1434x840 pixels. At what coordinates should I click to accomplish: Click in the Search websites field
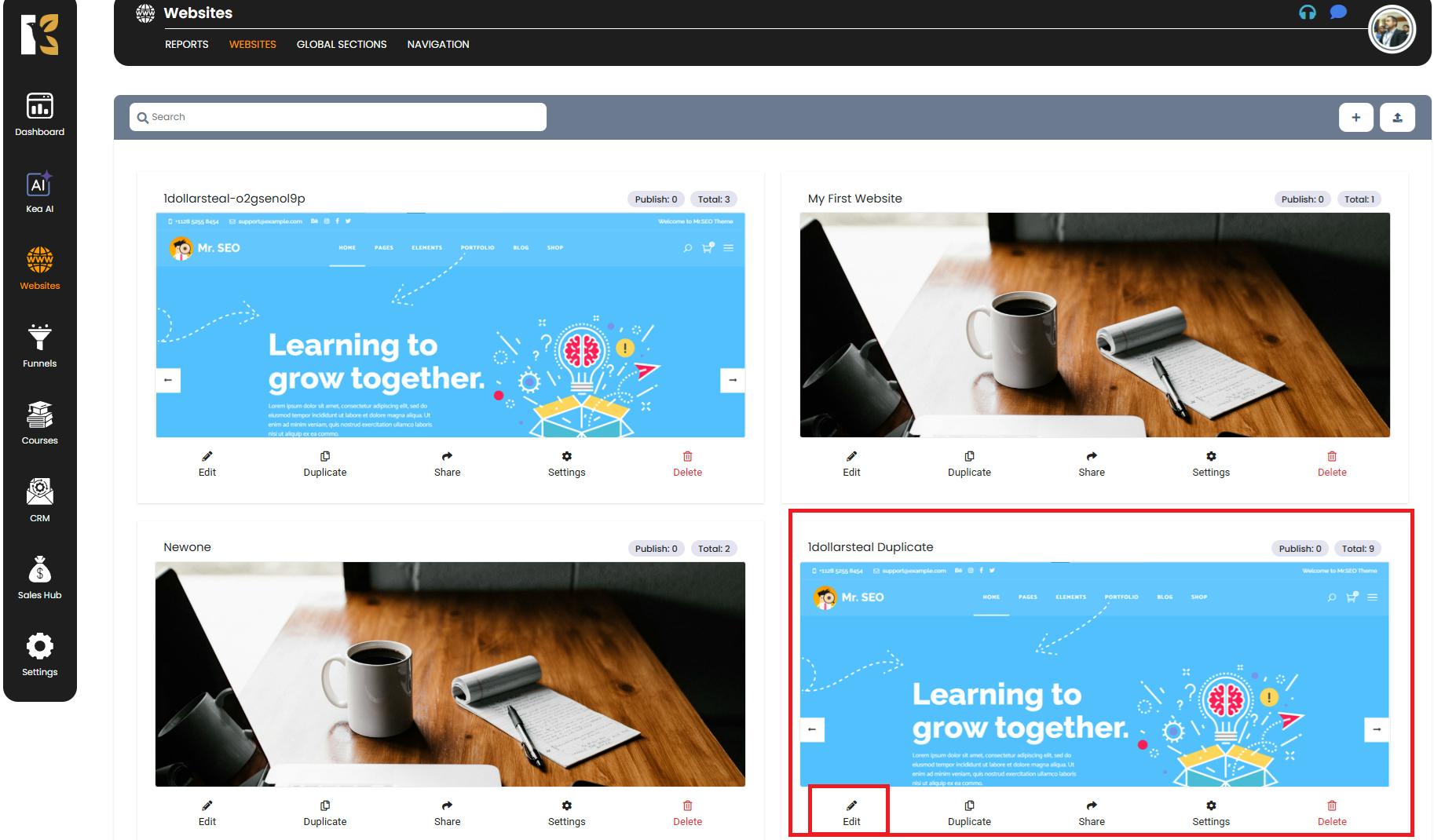pos(338,117)
